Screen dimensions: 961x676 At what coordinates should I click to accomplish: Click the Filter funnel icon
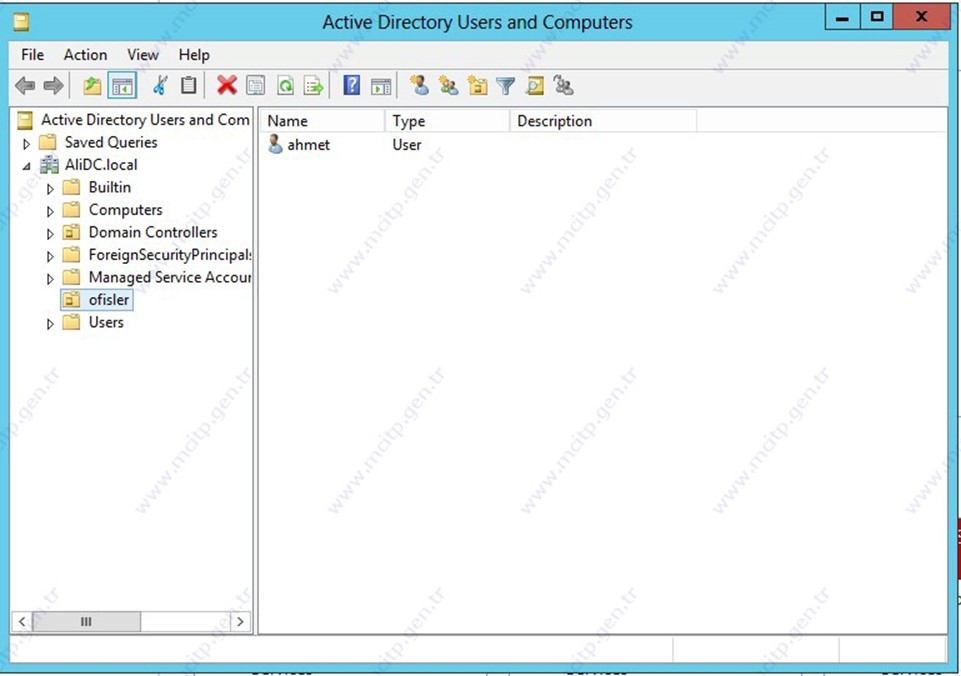(x=506, y=86)
